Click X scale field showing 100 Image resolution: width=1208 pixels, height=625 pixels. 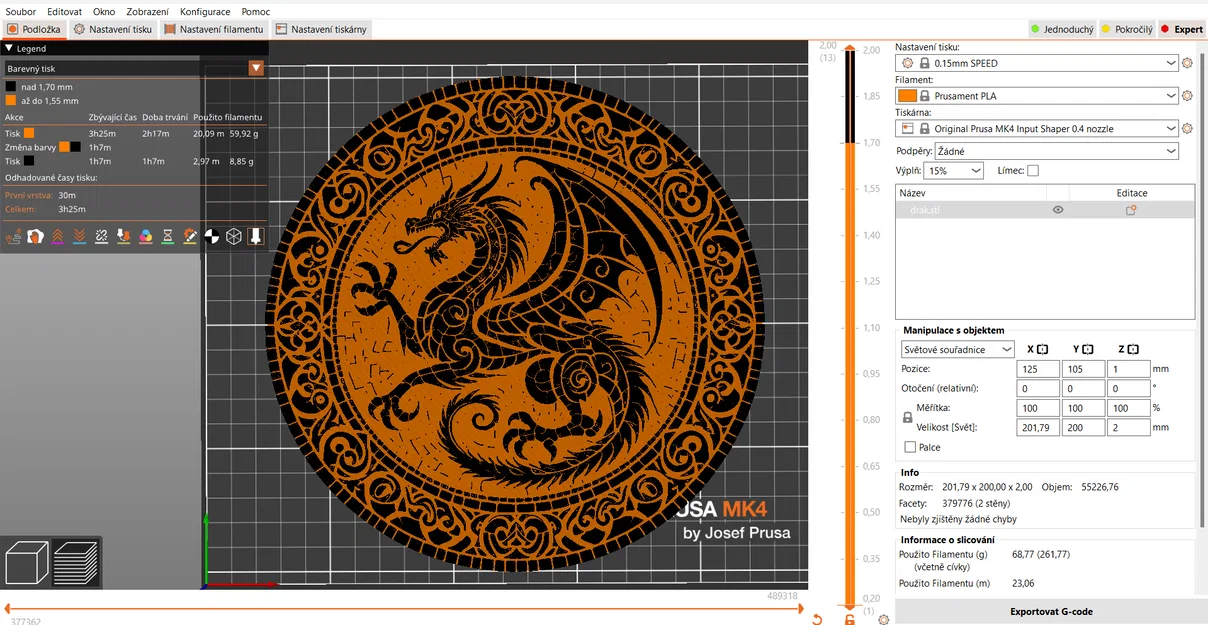pos(1038,408)
